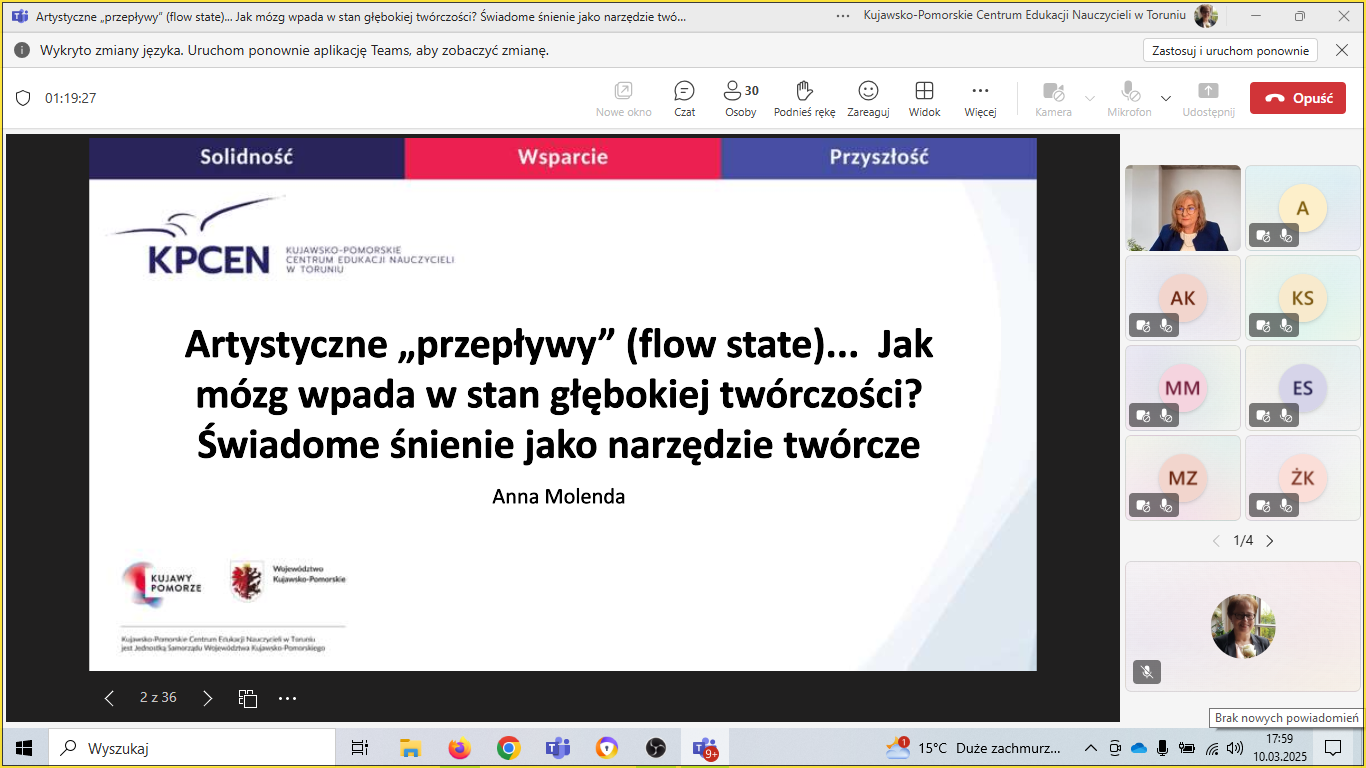Viewport: 1366px width, 768px height.
Task: Click self-view muted microphone icon
Action: 1147,673
